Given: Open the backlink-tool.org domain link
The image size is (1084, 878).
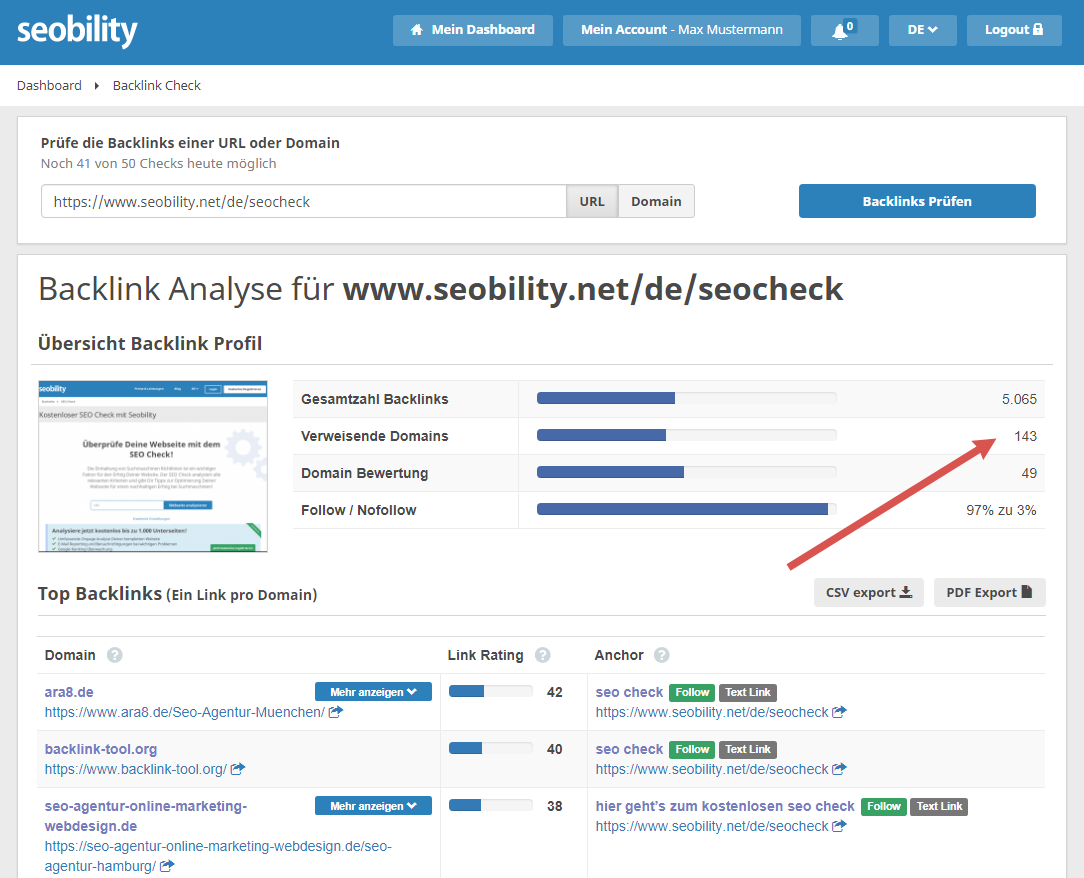Looking at the screenshot, I should point(101,749).
